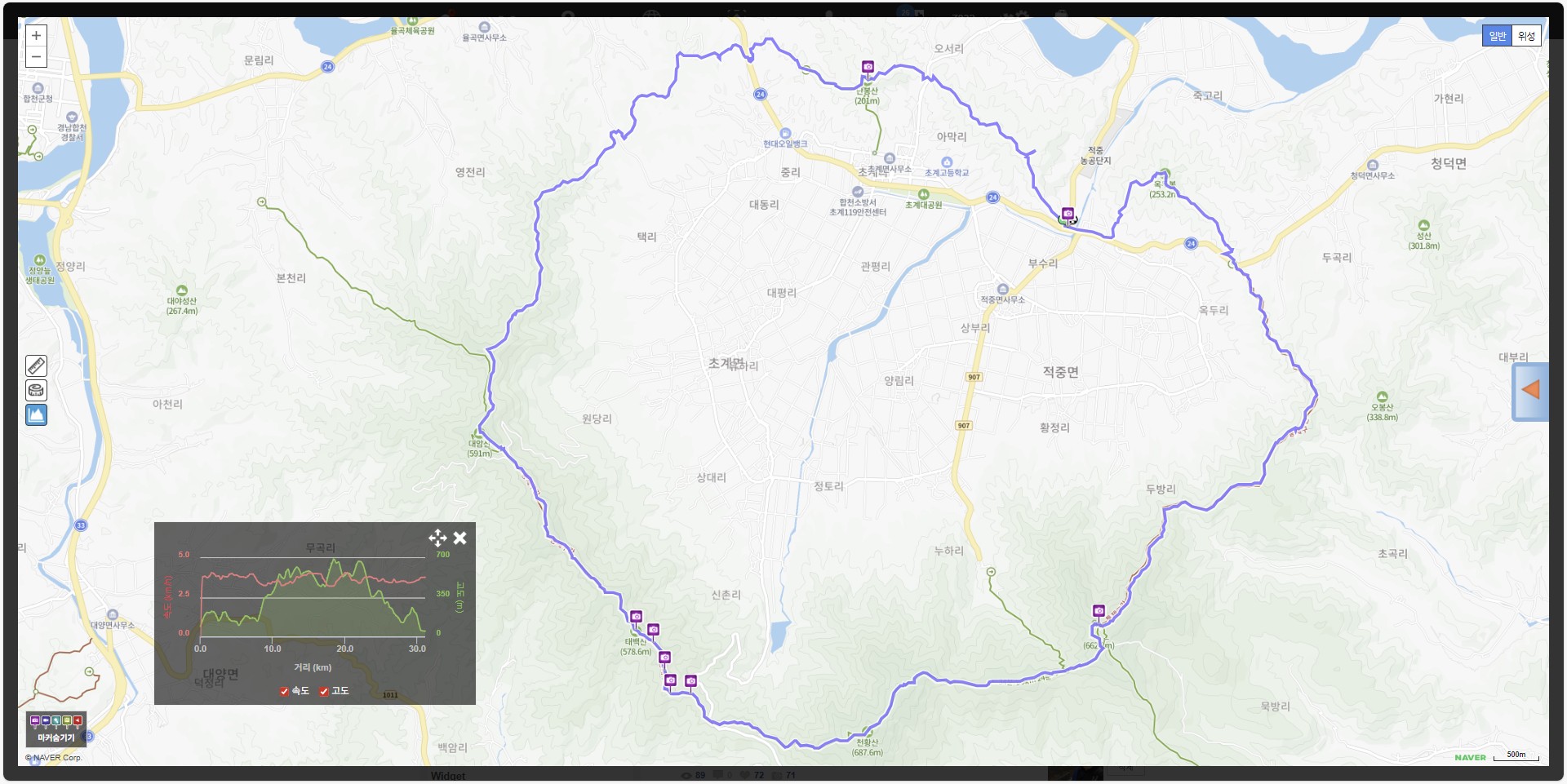The width and height of the screenshot is (1567, 784).
Task: Click the NAVER logo link
Action: tap(1470, 757)
